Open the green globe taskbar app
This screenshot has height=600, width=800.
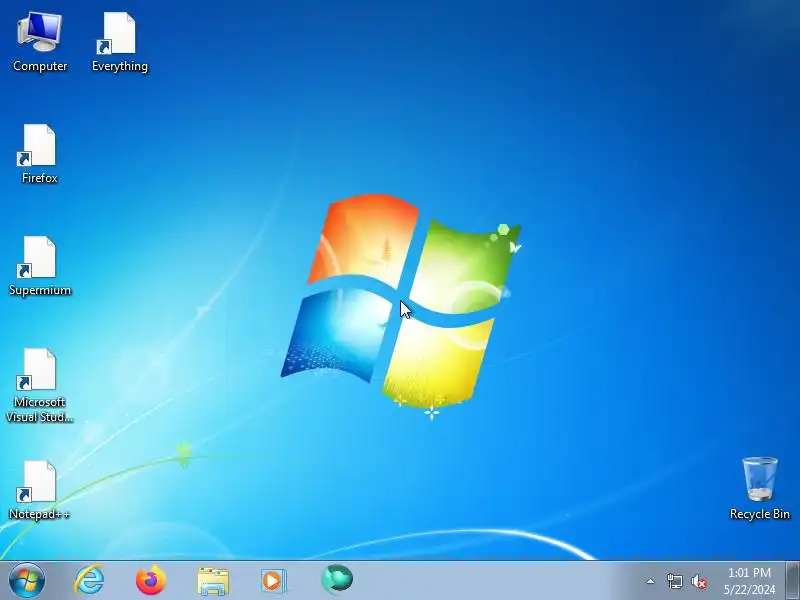337,580
